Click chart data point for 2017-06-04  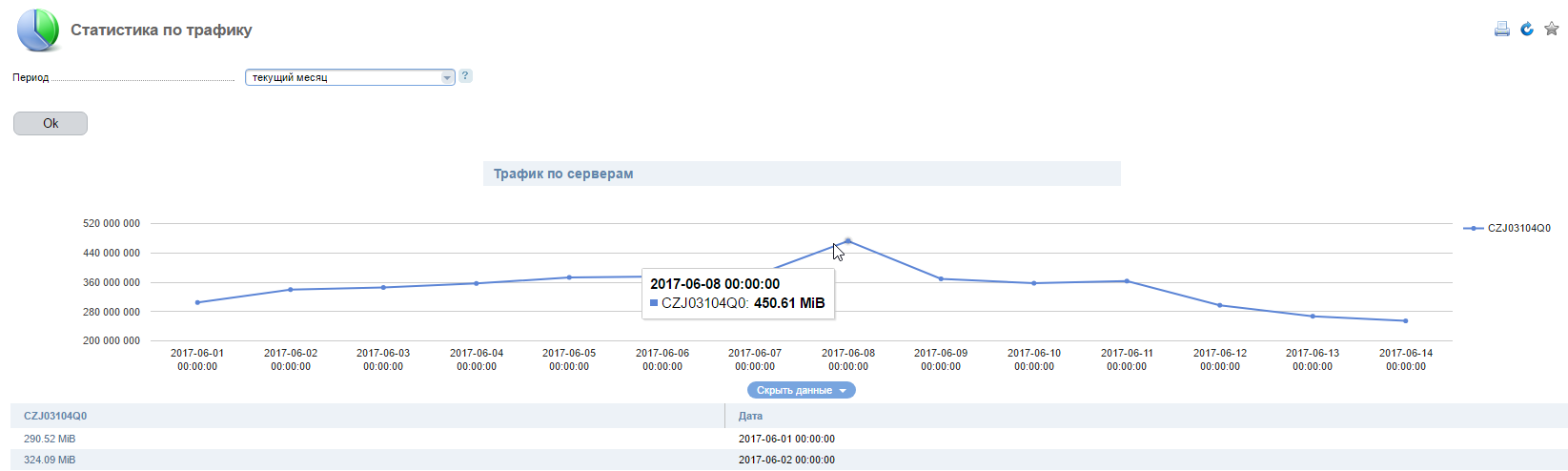pos(476,283)
